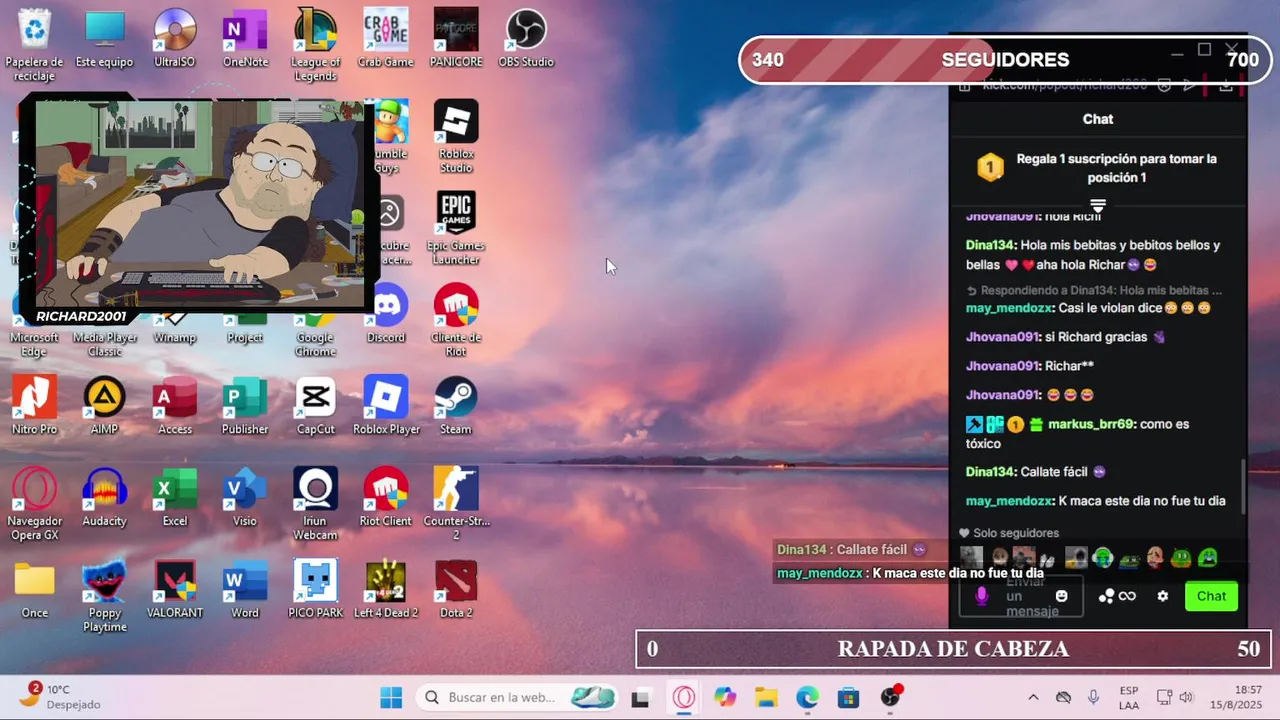Launch Audacity from the desktop

105,498
